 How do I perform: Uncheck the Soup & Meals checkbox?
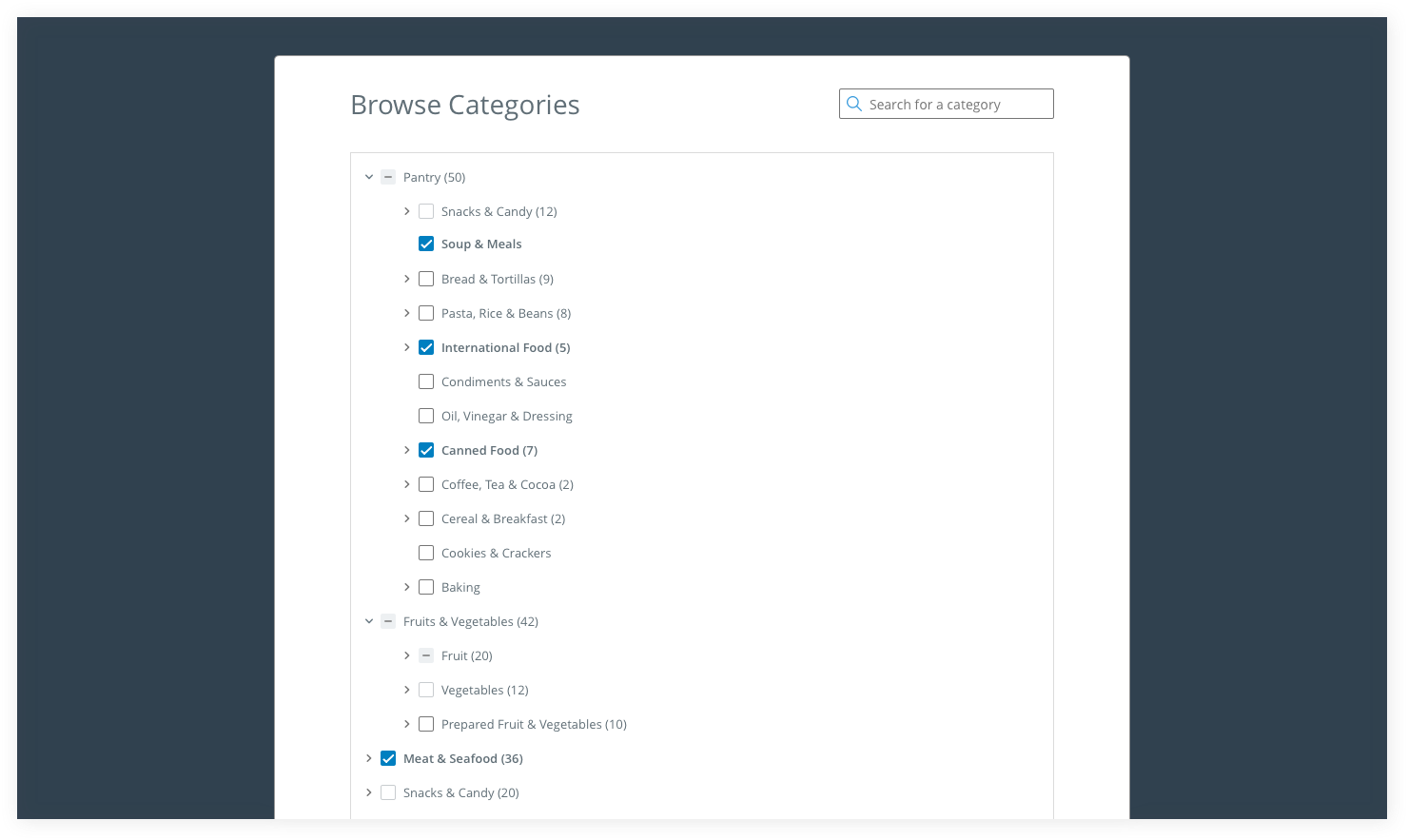click(x=426, y=244)
